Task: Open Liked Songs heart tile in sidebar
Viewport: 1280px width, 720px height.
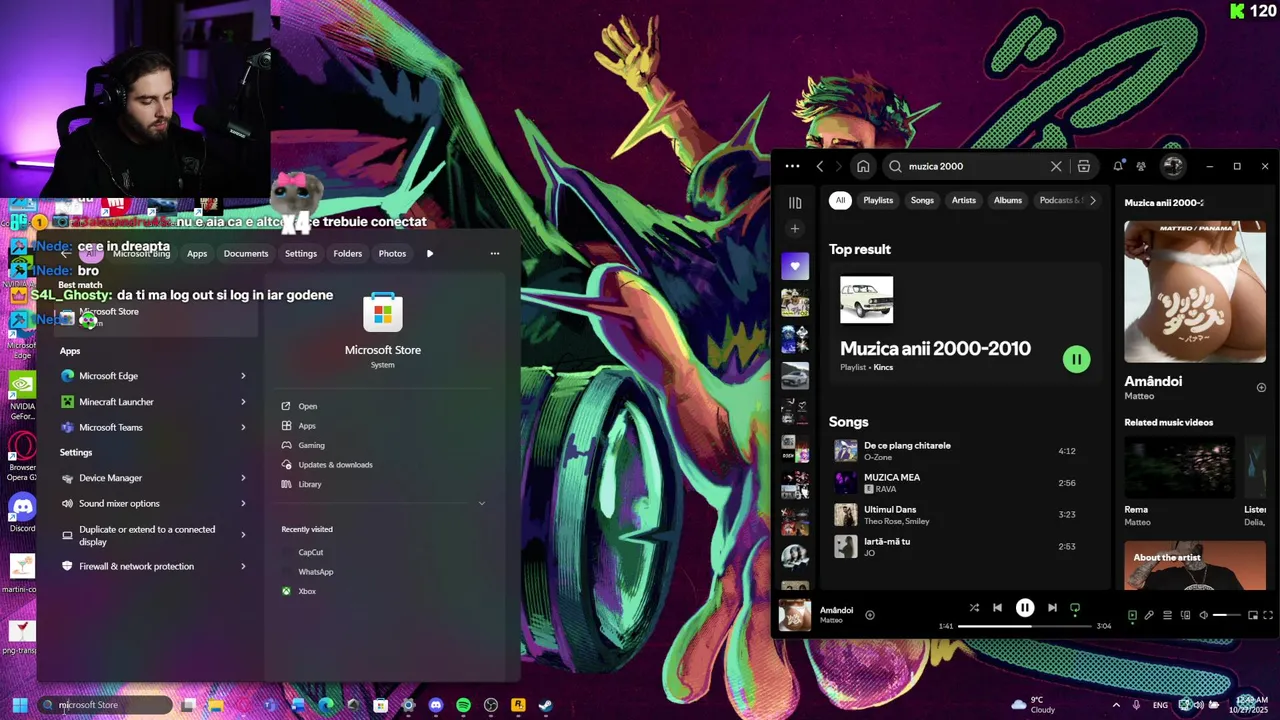Action: (795, 266)
